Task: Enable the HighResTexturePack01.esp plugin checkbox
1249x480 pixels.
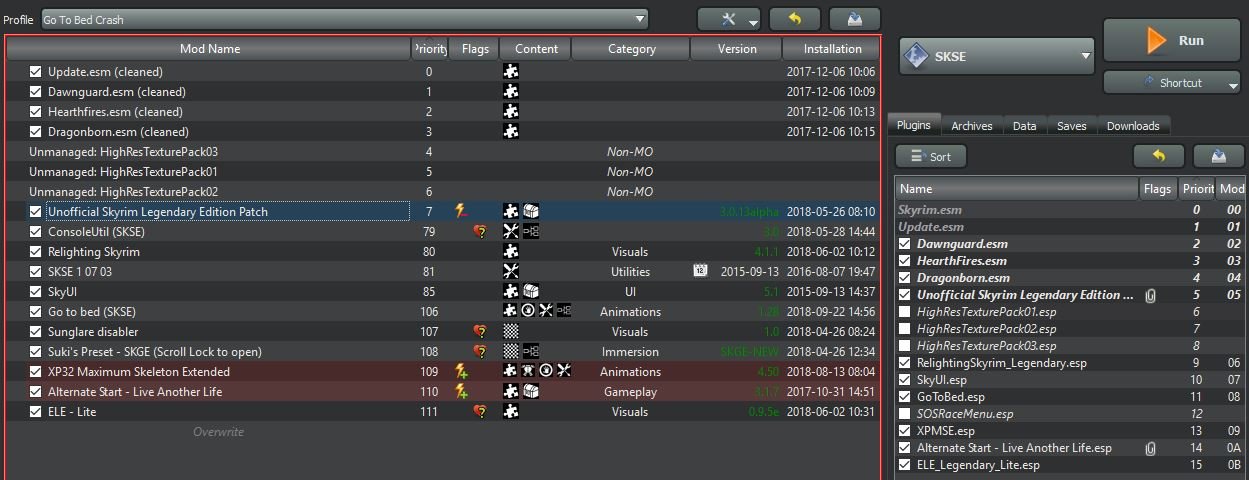Action: [905, 312]
